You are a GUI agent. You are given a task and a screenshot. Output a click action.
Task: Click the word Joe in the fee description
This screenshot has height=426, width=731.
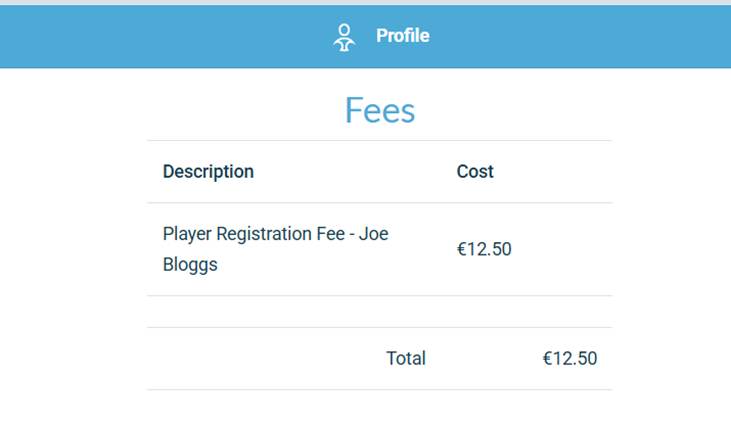coord(373,234)
